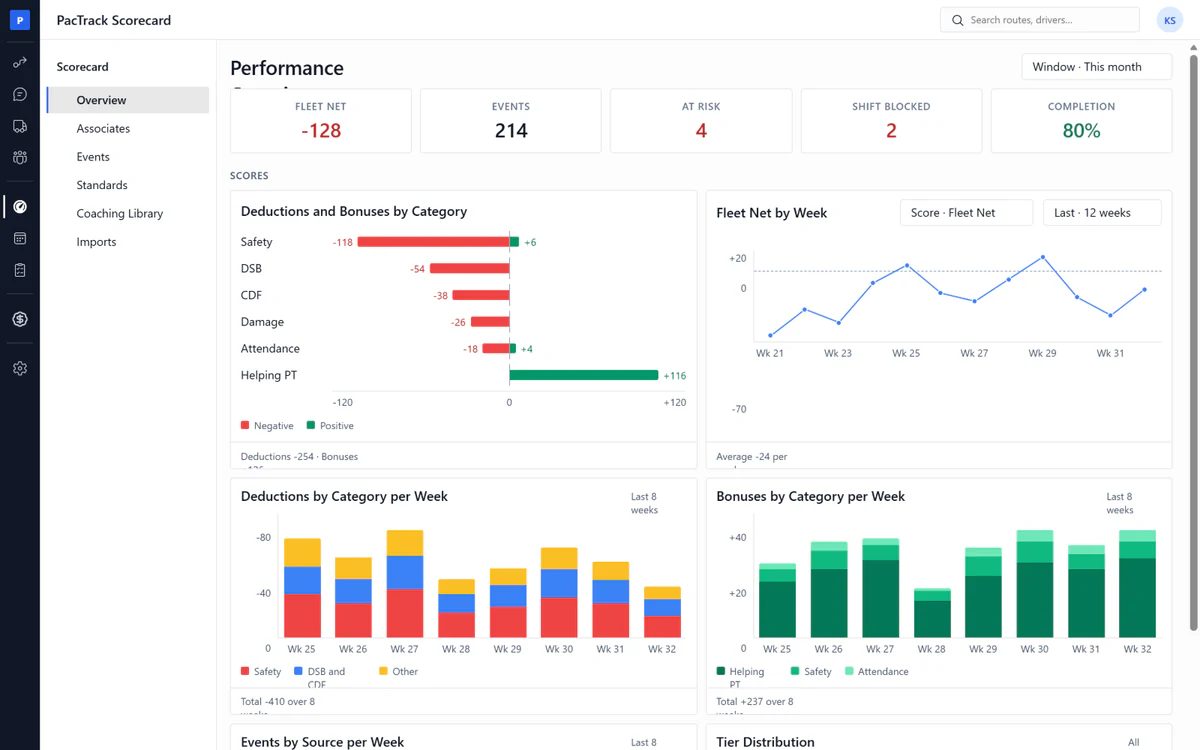Open the Last · 12 weeks dropdown
Viewport: 1200px width, 750px height.
[x=1102, y=213]
